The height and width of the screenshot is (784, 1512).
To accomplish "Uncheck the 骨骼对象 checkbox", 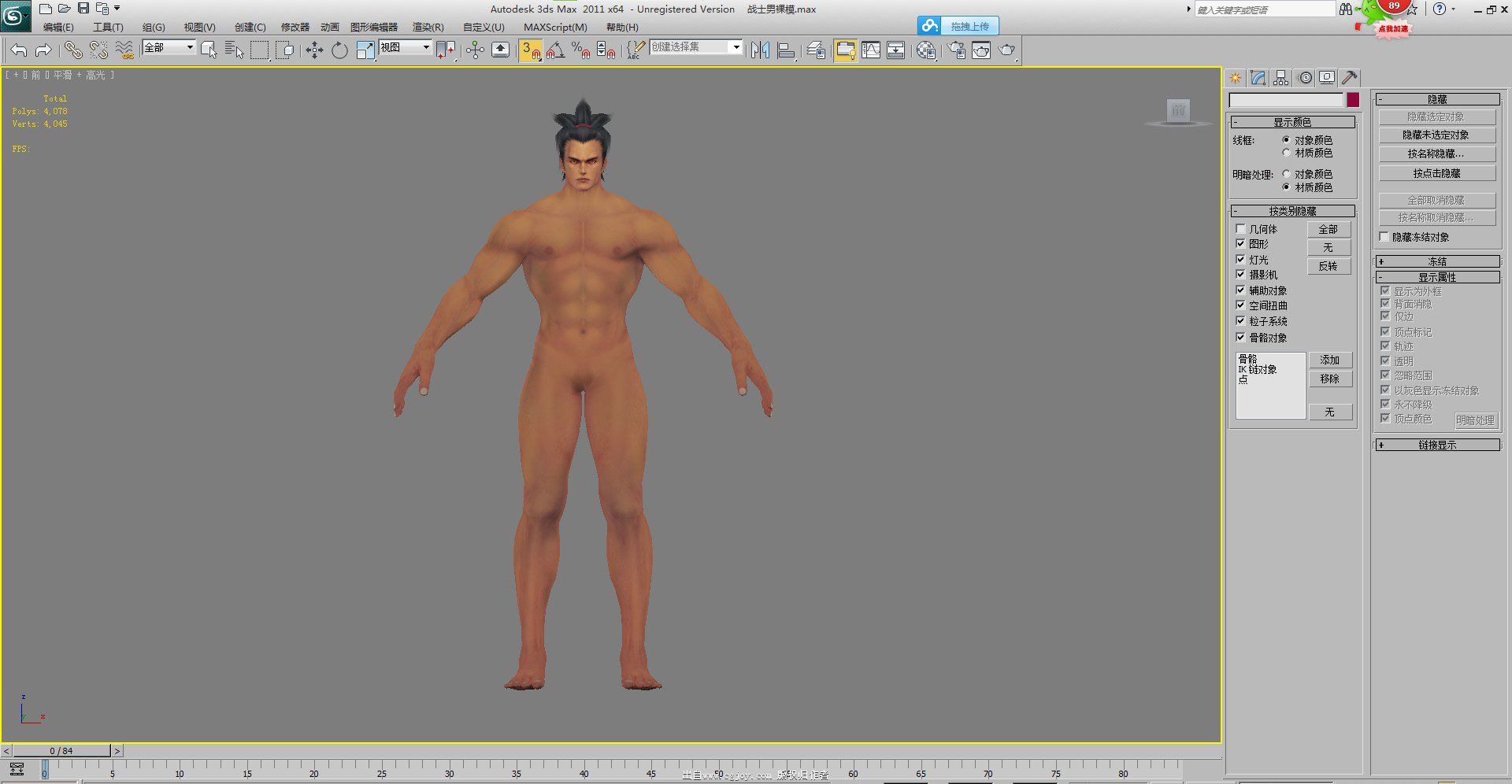I will [1240, 337].
